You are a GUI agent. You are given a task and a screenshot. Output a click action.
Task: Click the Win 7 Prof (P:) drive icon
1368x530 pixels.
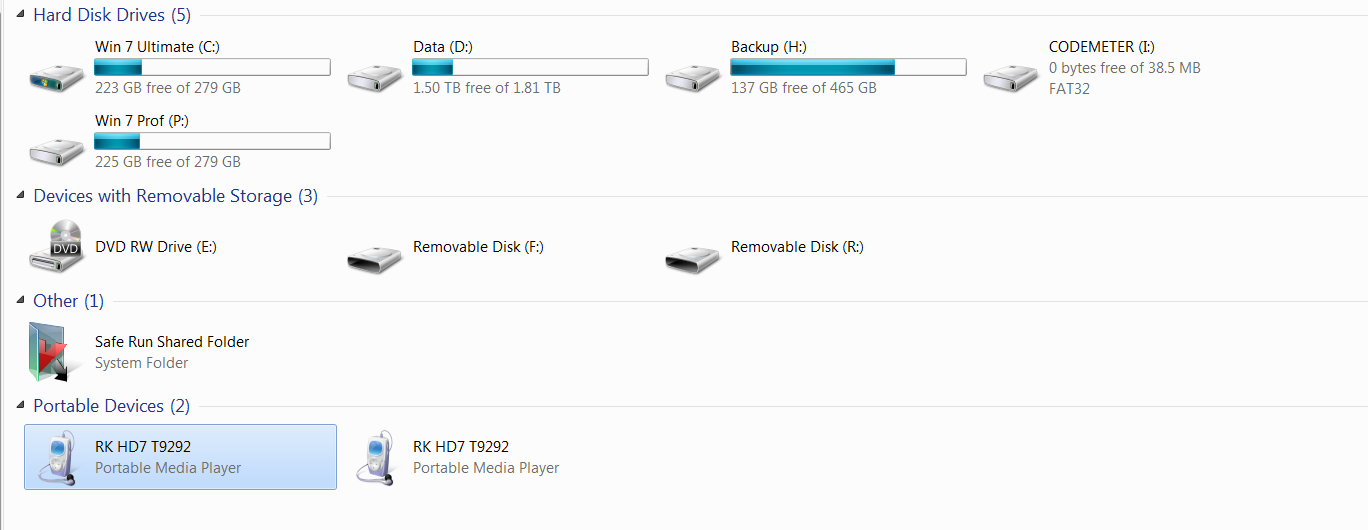[57, 150]
